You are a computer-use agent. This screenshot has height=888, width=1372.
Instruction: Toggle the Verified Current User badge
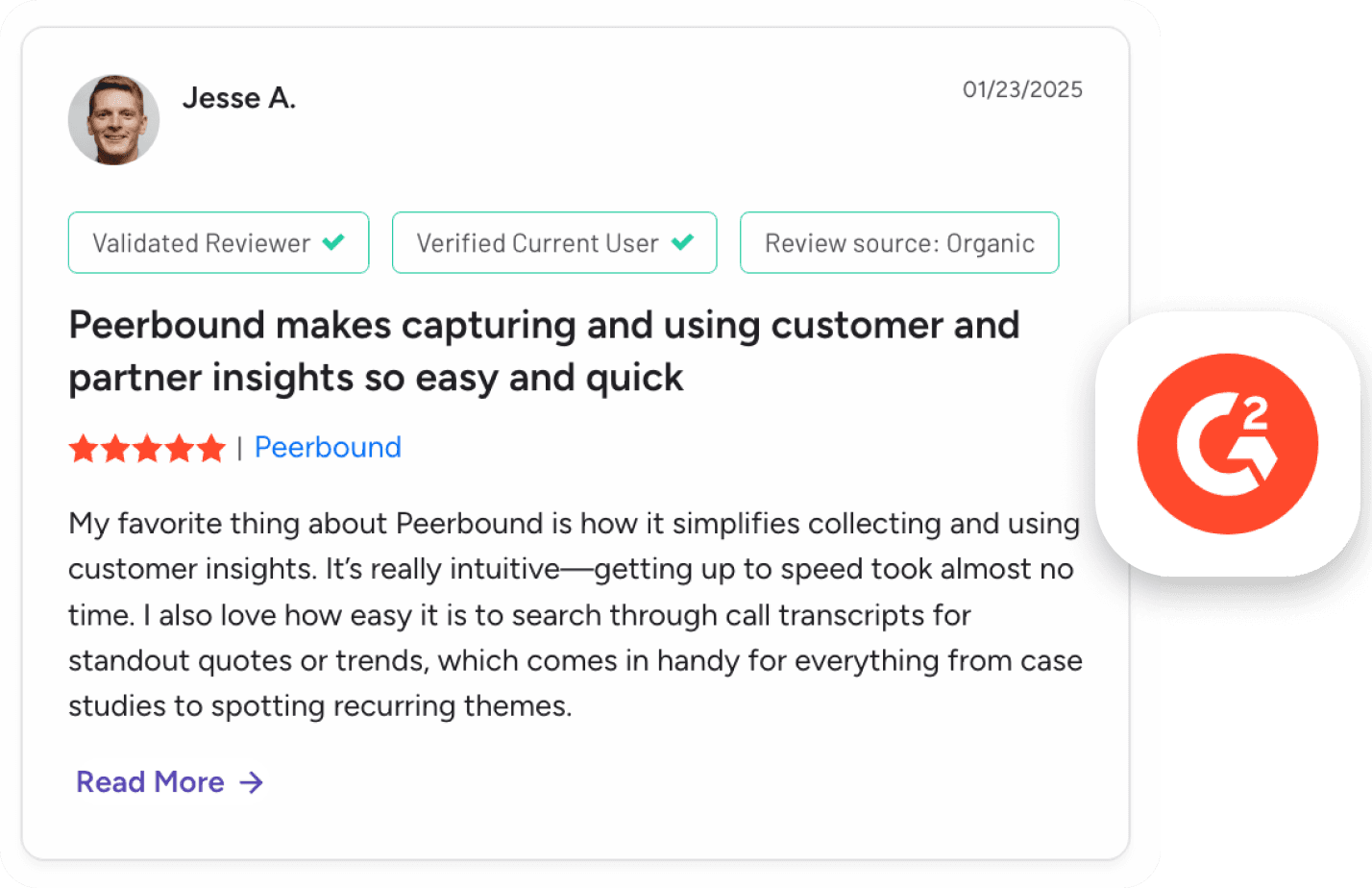[x=554, y=242]
